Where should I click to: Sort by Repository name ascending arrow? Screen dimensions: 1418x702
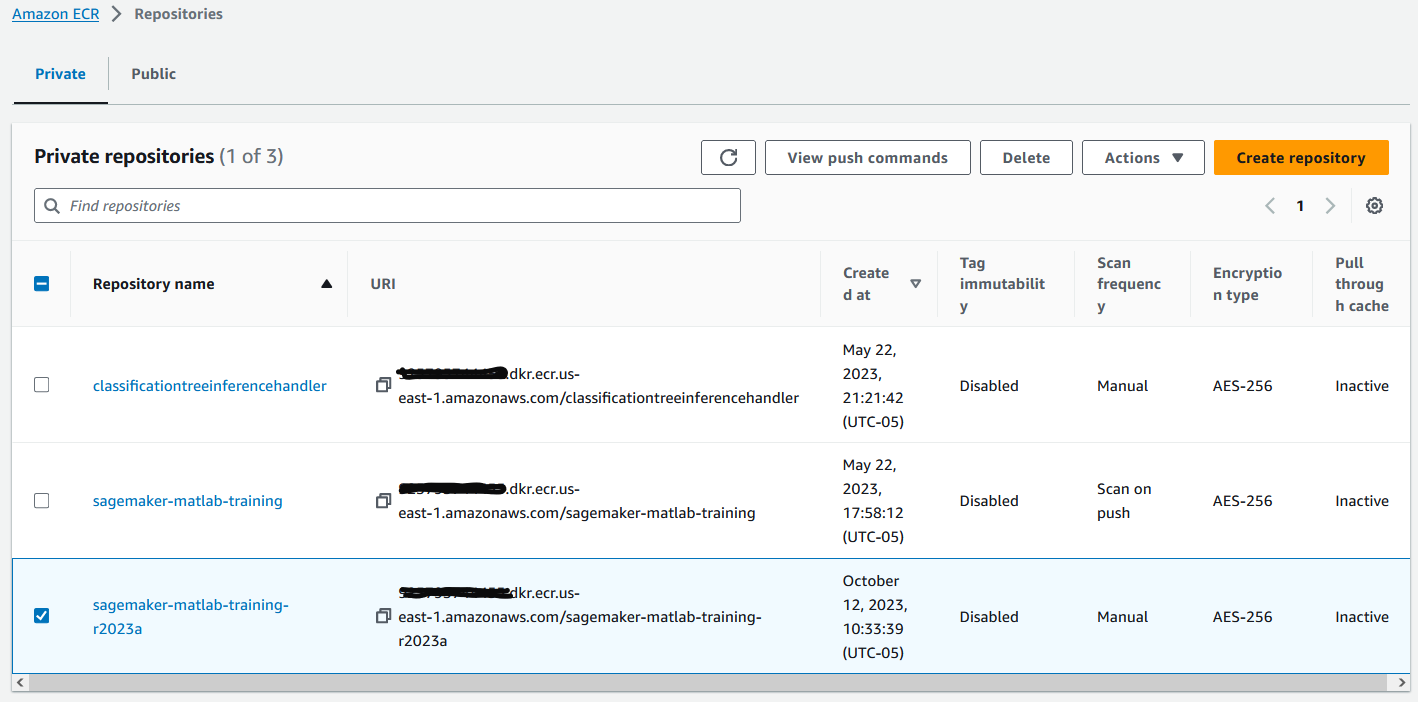pos(326,284)
